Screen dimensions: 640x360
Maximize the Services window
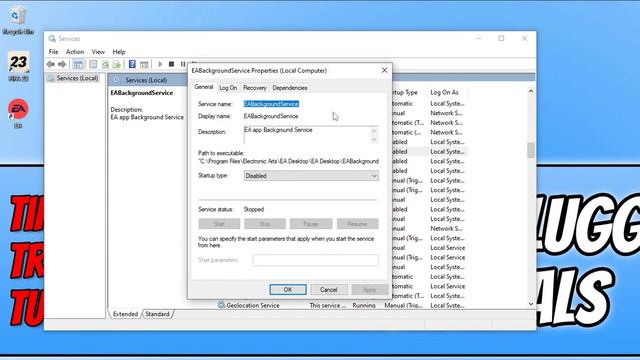coord(501,38)
